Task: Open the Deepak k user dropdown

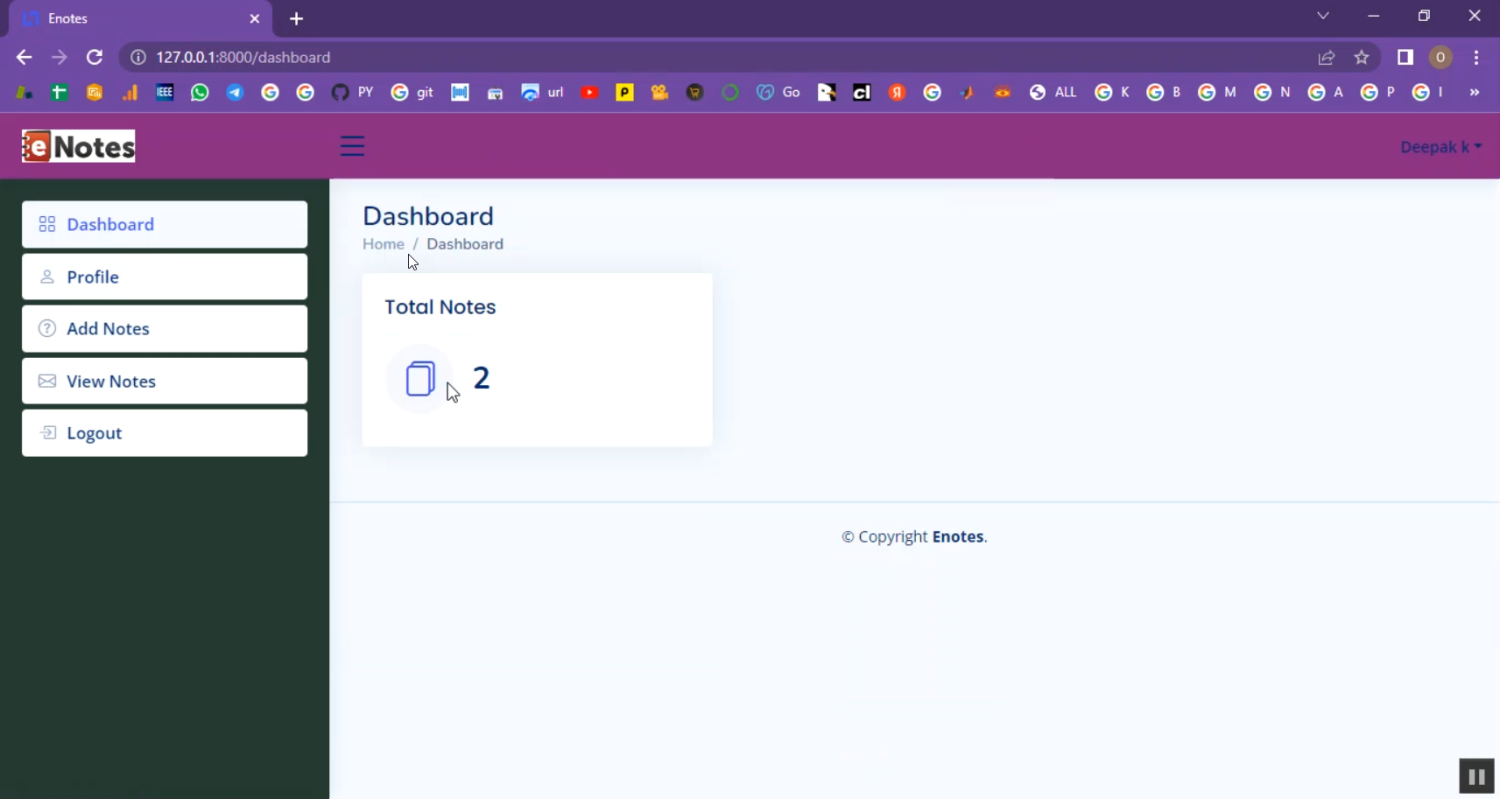Action: coord(1440,147)
